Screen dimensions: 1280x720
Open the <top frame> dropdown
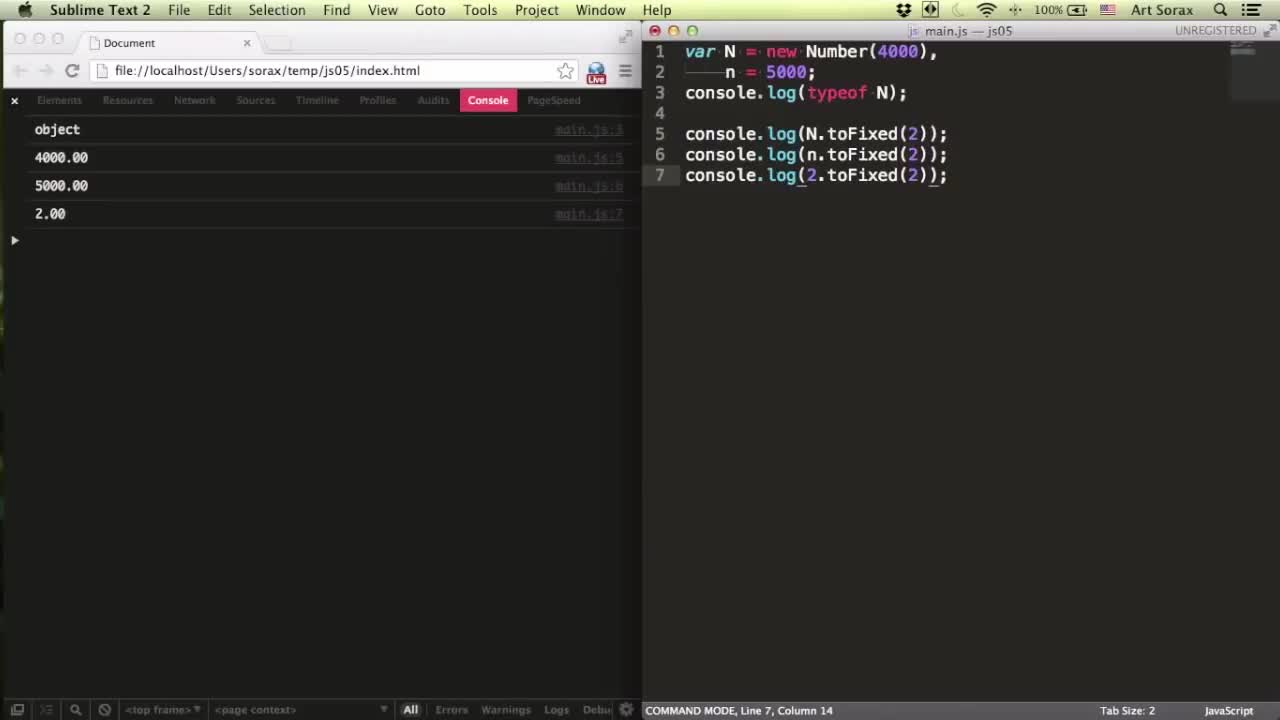pos(162,710)
